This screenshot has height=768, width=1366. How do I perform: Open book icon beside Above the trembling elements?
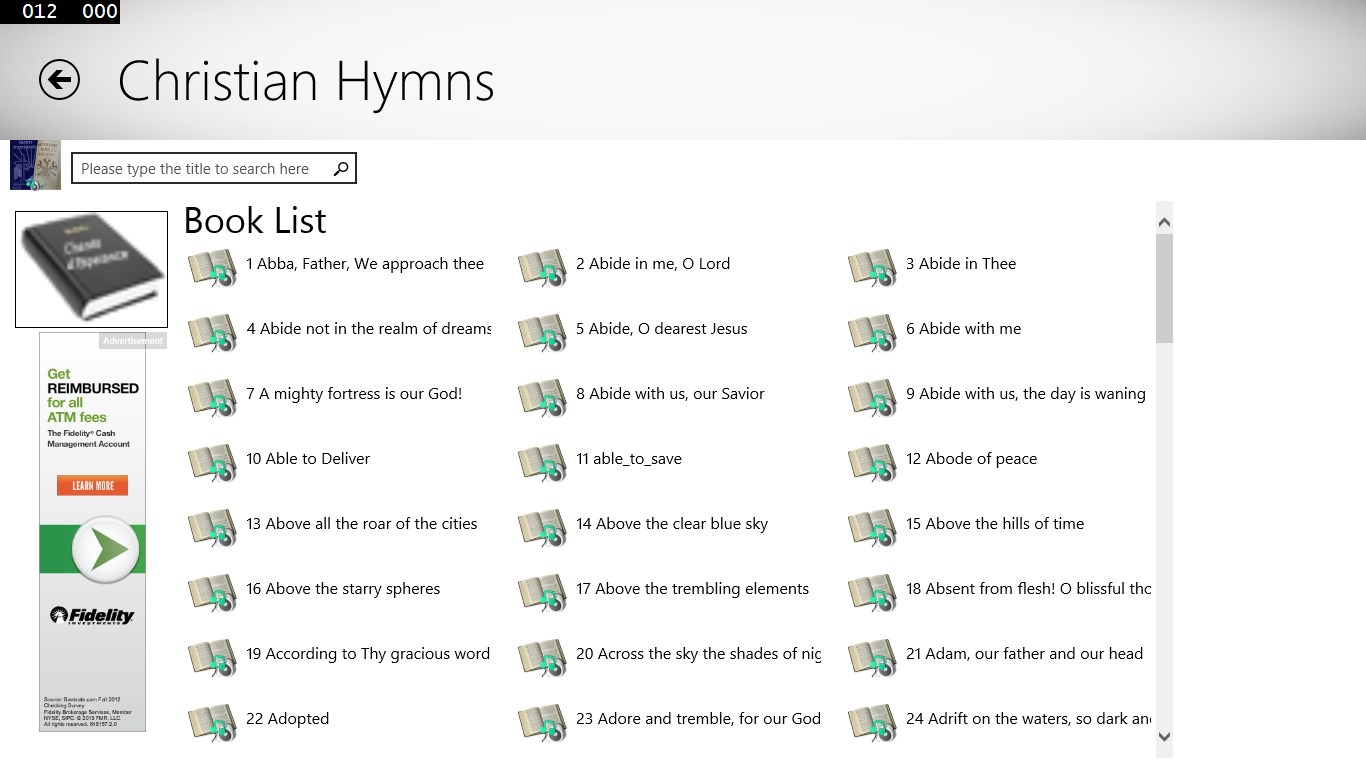pos(542,593)
